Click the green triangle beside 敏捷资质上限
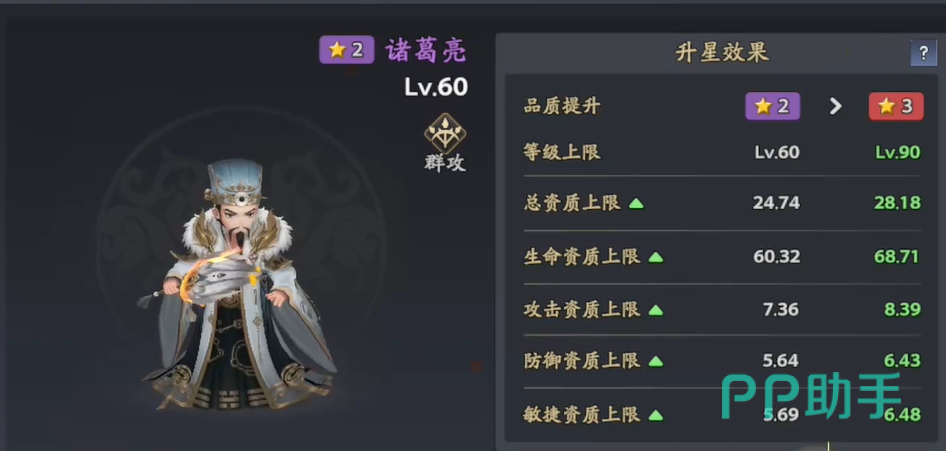 tap(655, 415)
